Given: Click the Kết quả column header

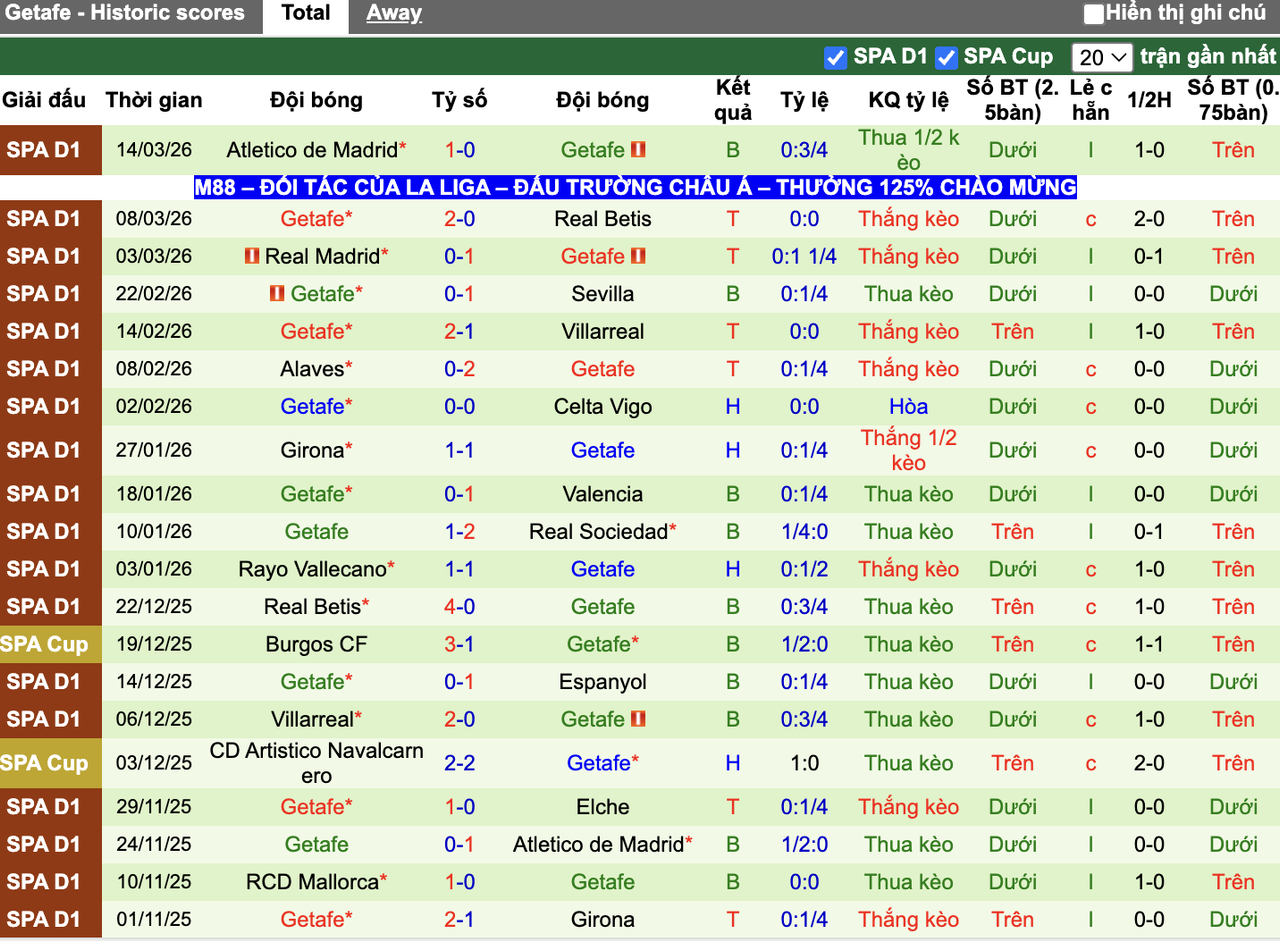Looking at the screenshot, I should (733, 100).
